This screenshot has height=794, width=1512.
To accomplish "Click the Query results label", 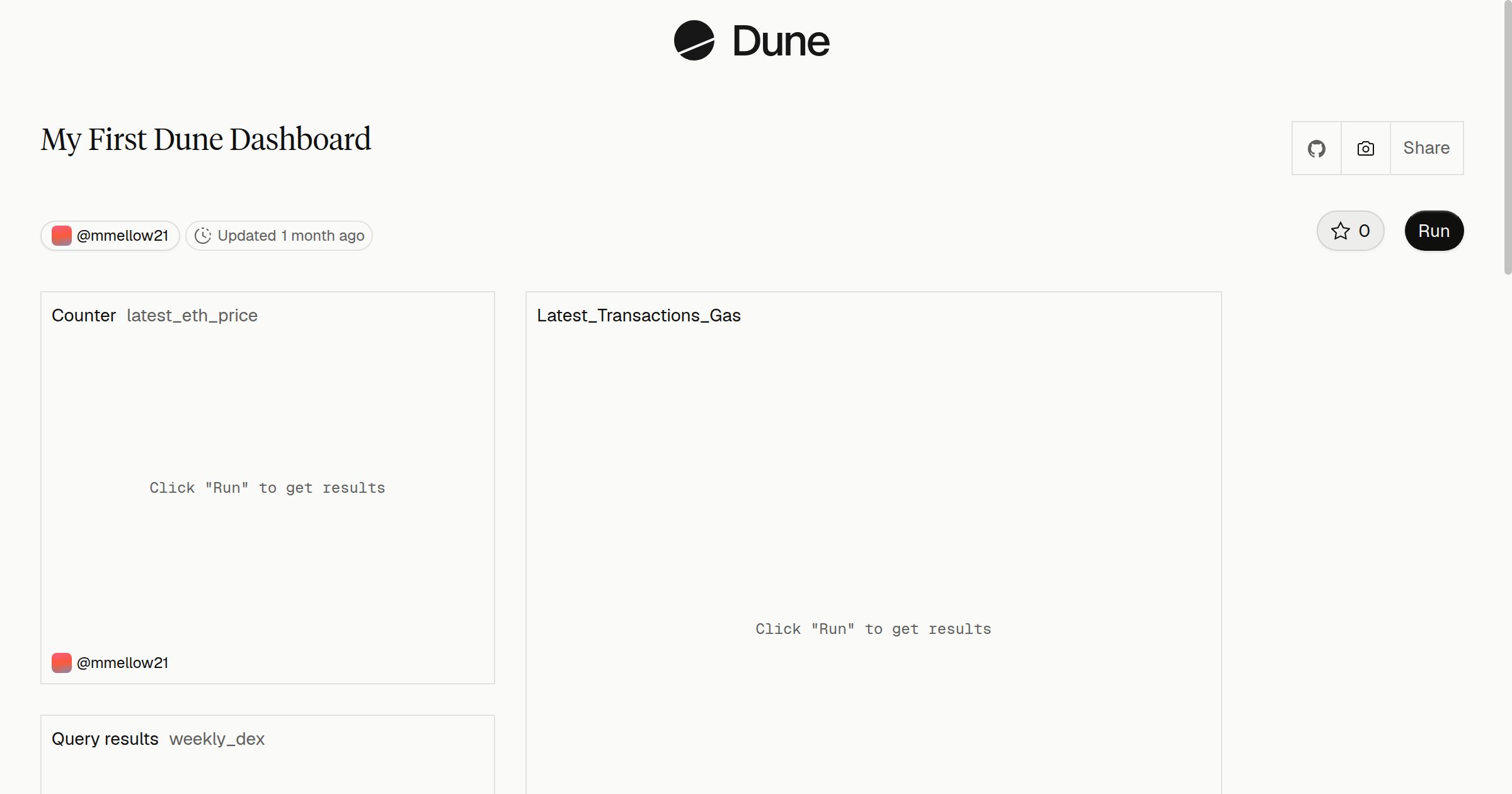I will click(x=105, y=739).
